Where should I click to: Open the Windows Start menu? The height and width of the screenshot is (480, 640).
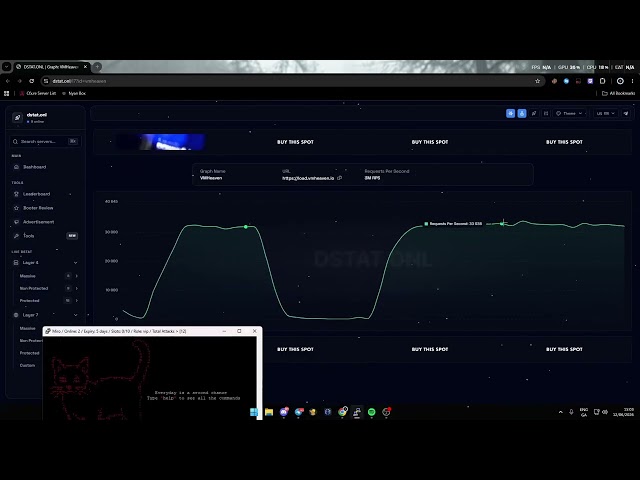coord(253,412)
